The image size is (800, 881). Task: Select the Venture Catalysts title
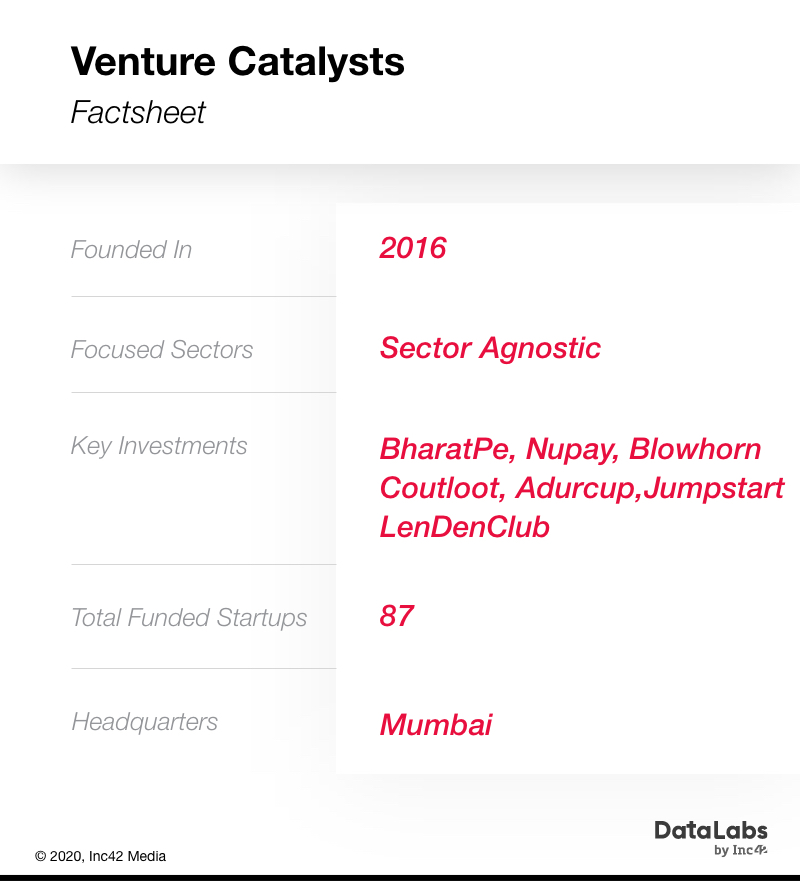click(237, 61)
